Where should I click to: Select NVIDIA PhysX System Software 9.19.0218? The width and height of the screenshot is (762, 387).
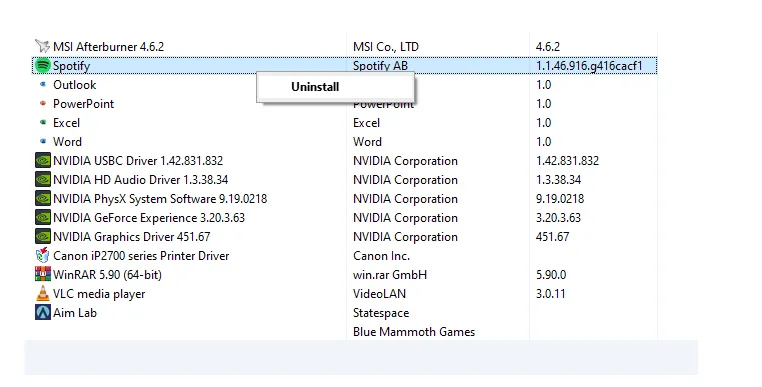click(160, 198)
